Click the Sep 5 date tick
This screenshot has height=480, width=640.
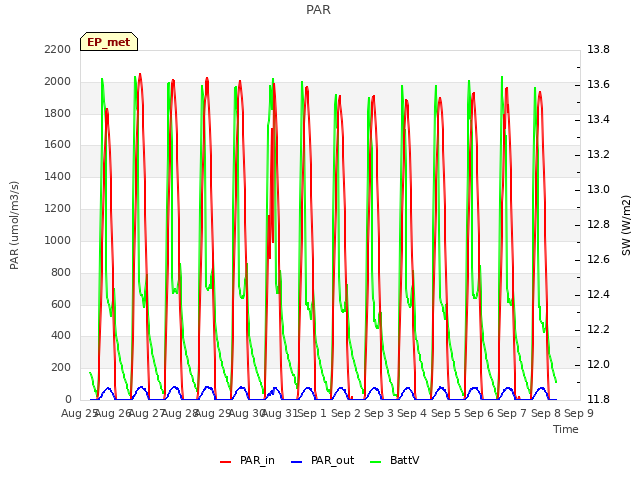pos(446,413)
